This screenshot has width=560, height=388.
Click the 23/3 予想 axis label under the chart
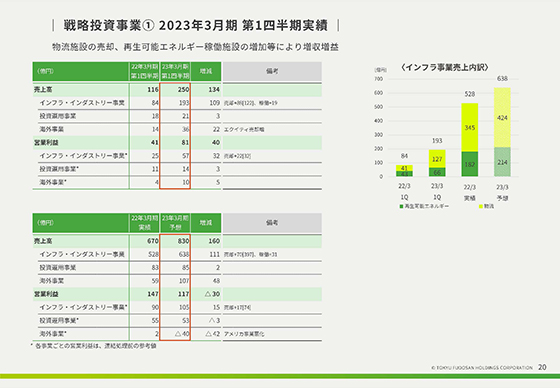502,192
